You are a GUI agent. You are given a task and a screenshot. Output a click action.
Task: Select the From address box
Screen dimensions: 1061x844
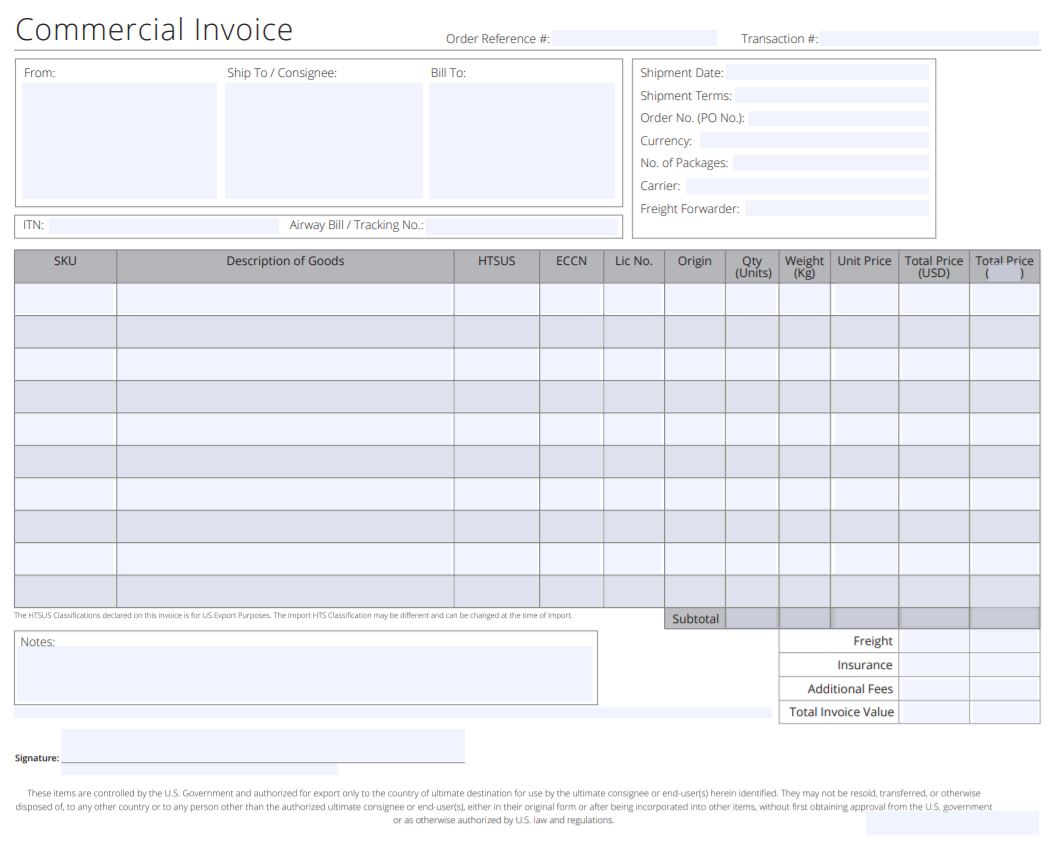(x=120, y=140)
